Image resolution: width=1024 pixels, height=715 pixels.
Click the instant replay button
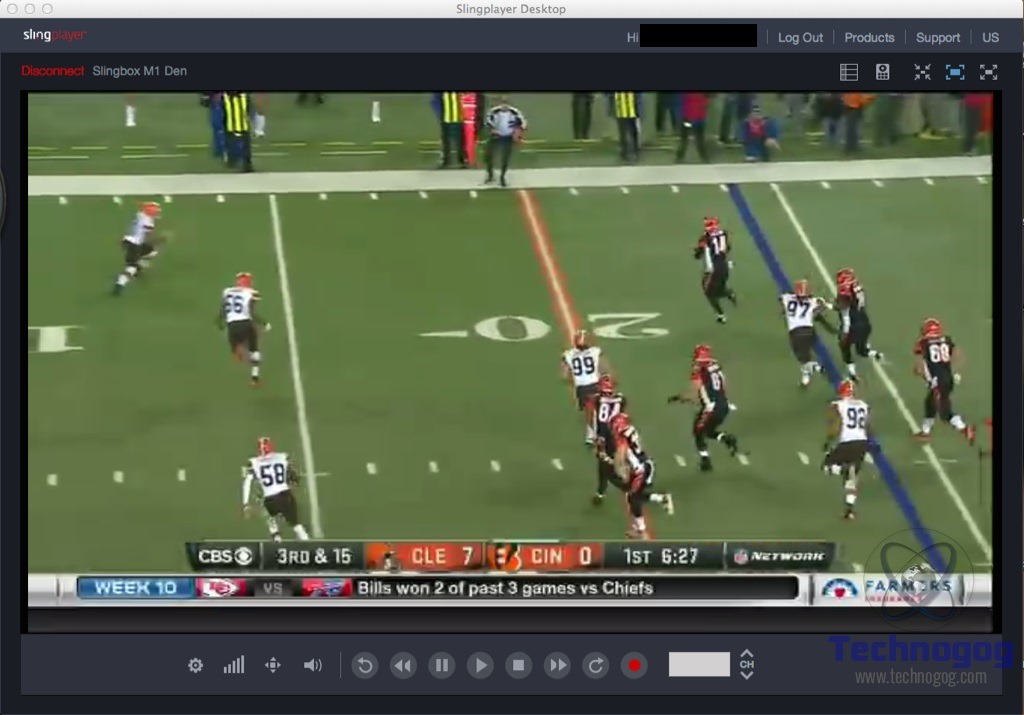coord(365,665)
